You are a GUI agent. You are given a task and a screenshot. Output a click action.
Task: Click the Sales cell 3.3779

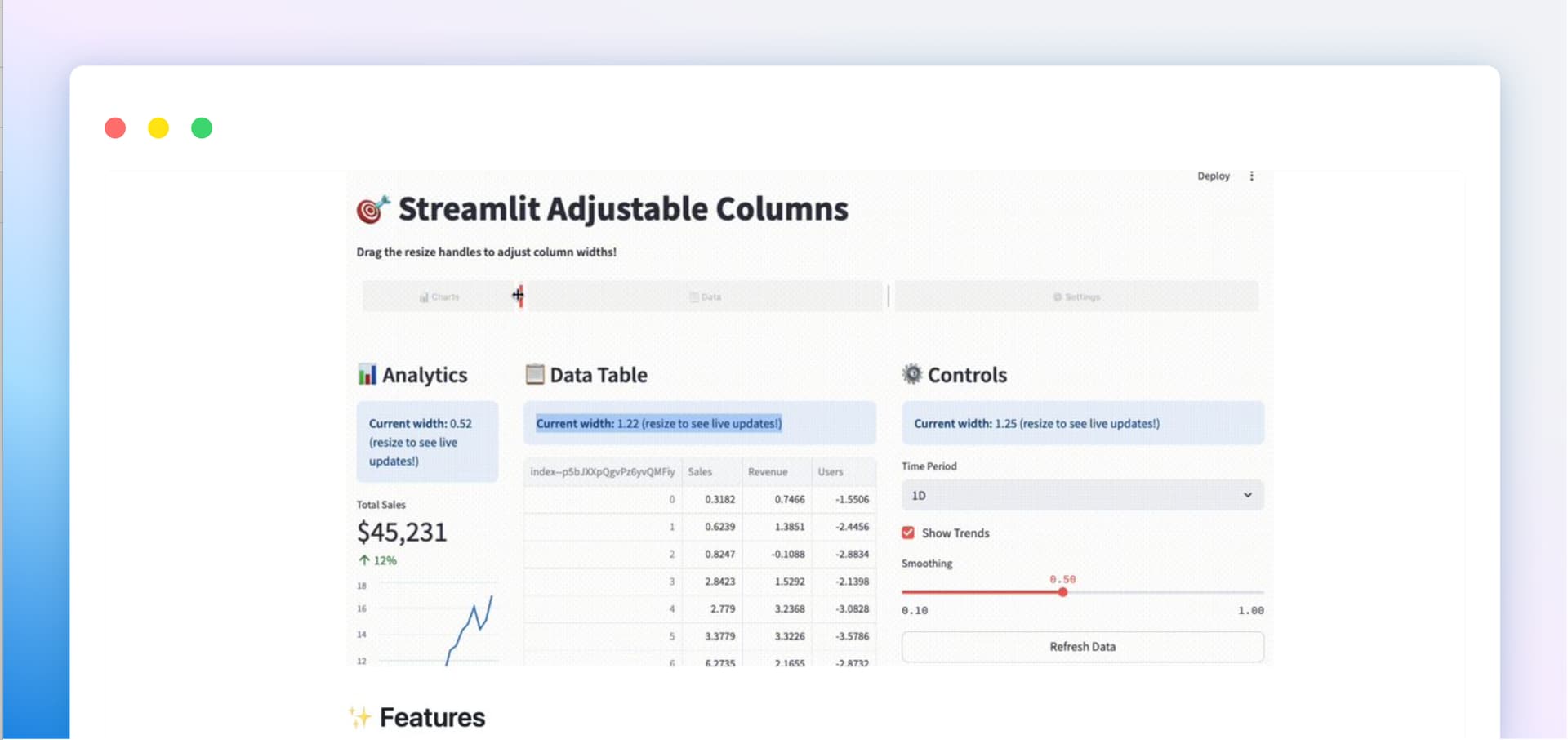[x=711, y=636]
